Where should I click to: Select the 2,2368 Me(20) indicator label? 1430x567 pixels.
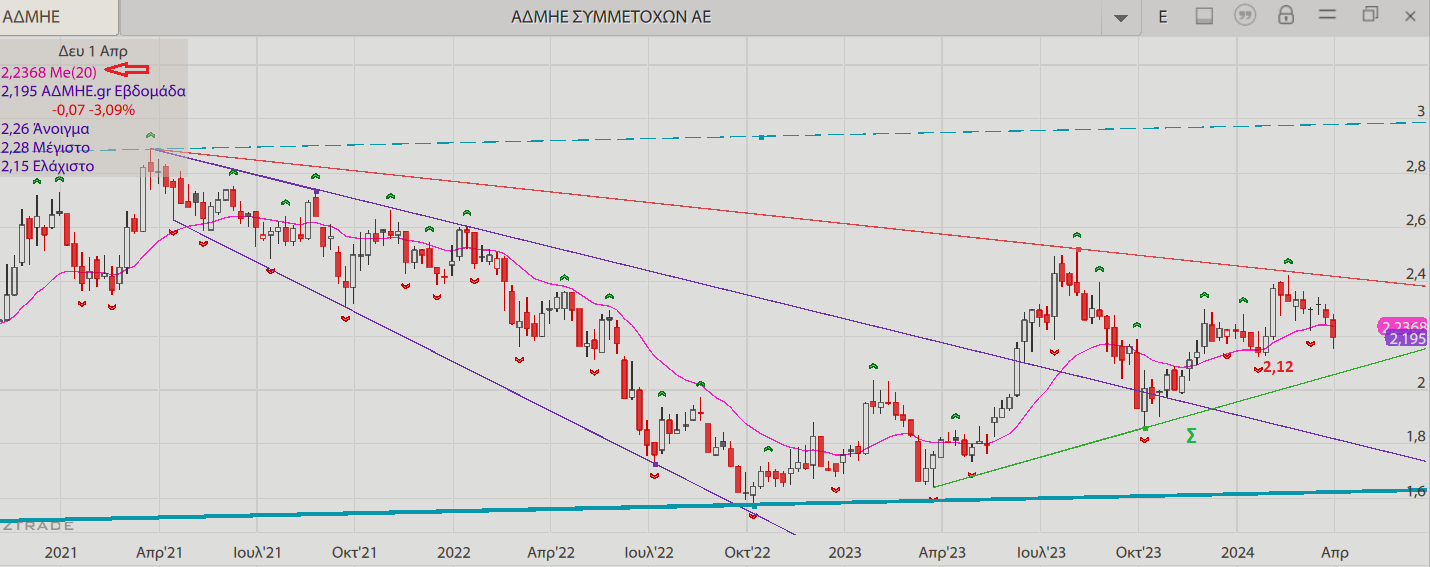(x=50, y=71)
